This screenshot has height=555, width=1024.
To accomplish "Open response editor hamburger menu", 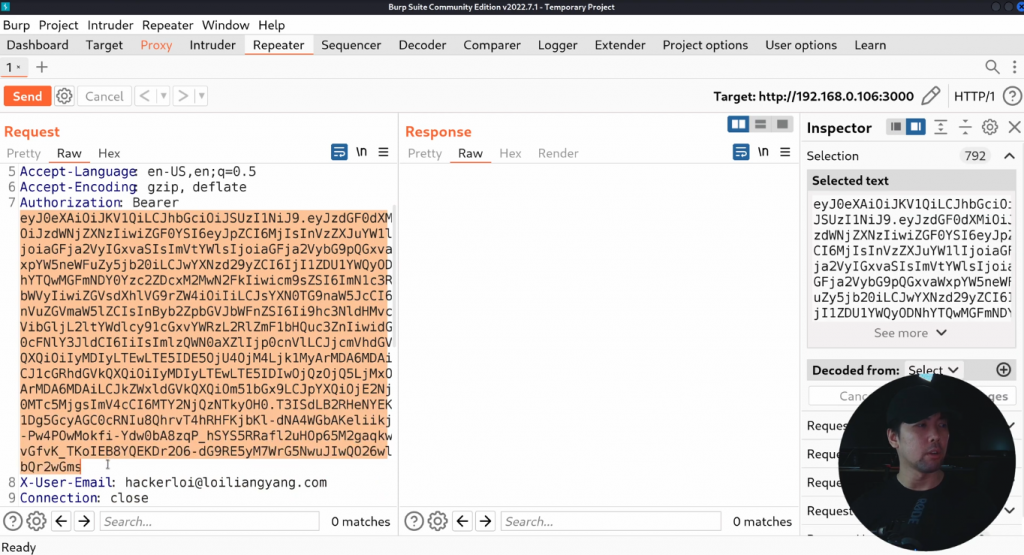I will (785, 152).
